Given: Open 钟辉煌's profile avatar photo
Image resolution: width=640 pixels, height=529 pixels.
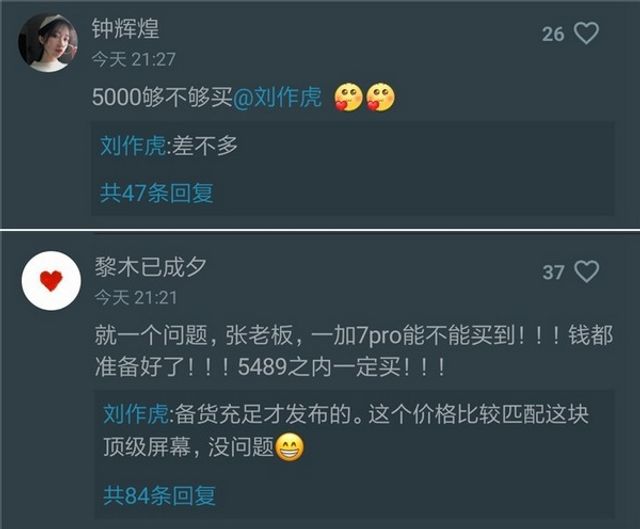Looking at the screenshot, I should pos(48,43).
